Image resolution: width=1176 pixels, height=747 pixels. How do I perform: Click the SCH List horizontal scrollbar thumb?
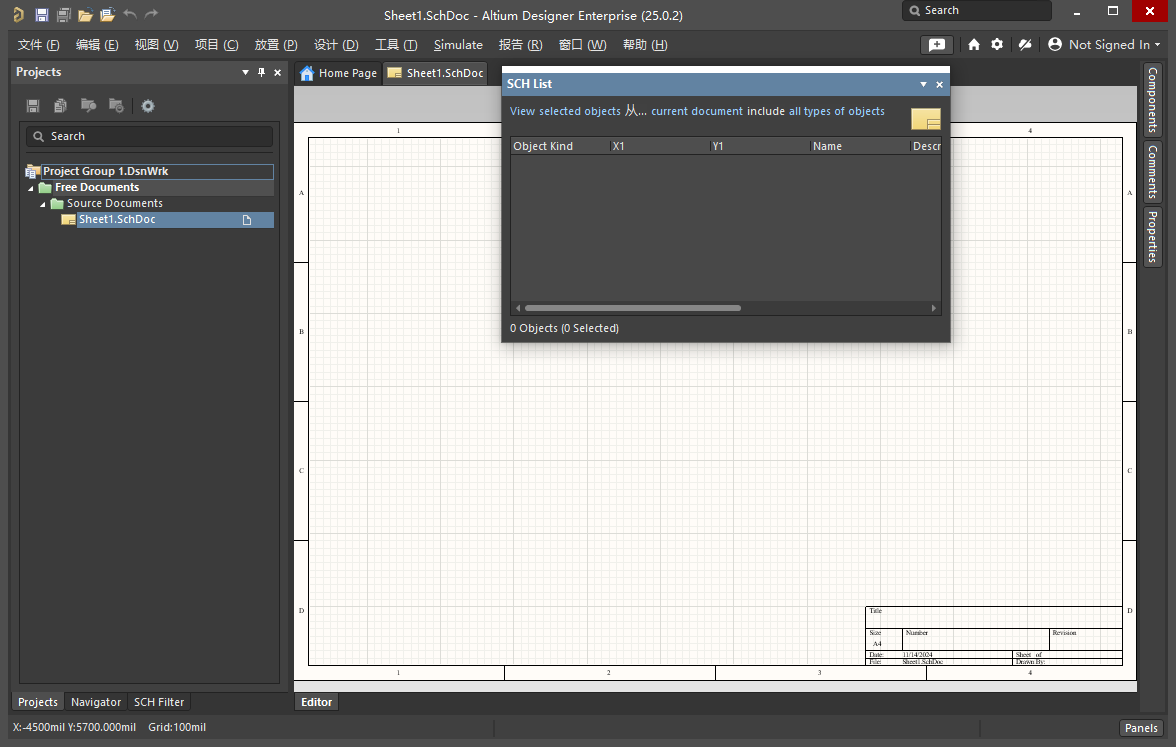tap(633, 308)
